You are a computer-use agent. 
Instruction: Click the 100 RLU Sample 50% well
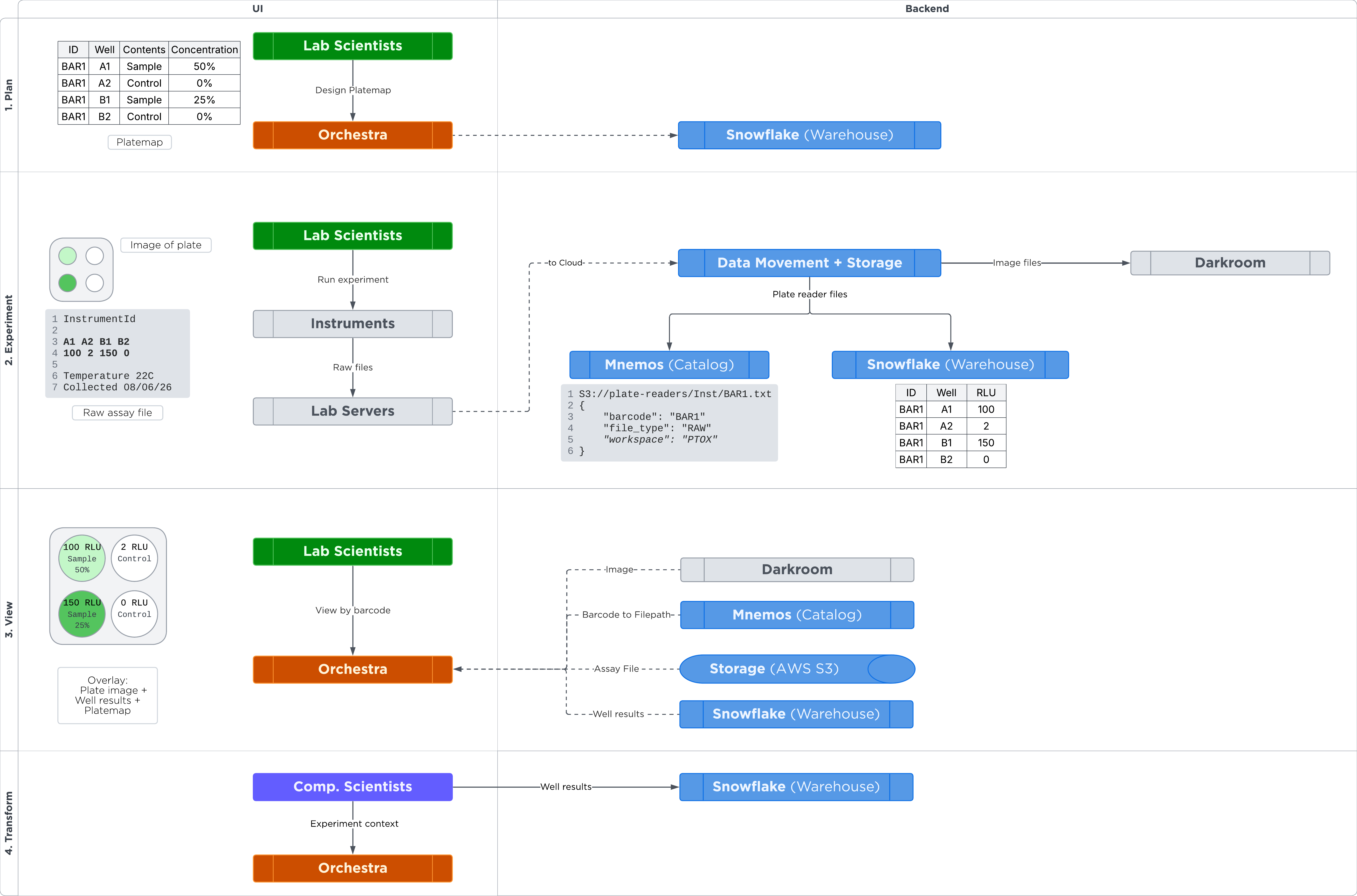[x=82, y=558]
